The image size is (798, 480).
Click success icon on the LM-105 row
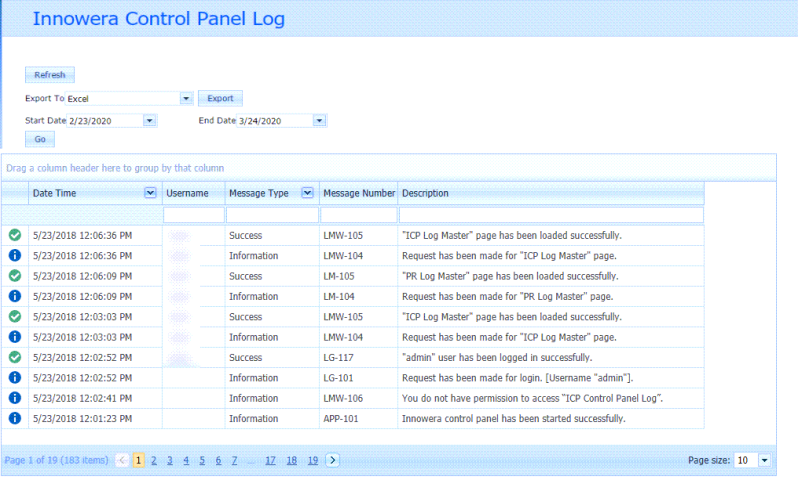click(x=15, y=276)
